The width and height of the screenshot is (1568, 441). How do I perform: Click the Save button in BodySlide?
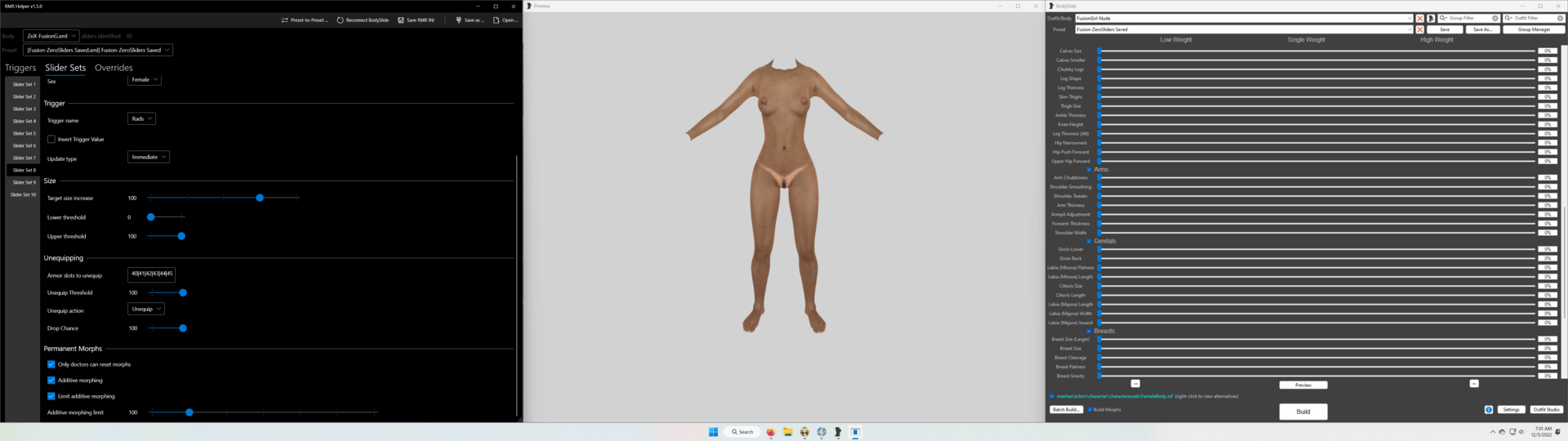(x=1445, y=29)
